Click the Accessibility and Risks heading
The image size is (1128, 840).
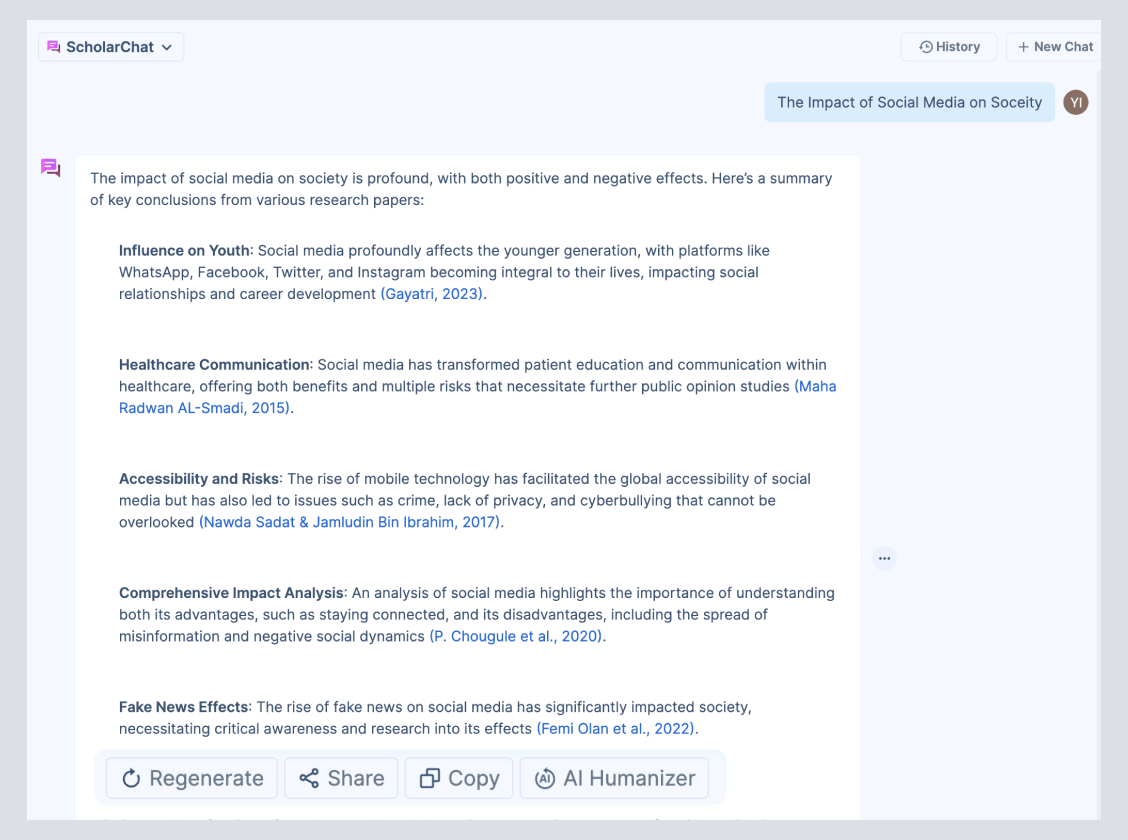[199, 479]
